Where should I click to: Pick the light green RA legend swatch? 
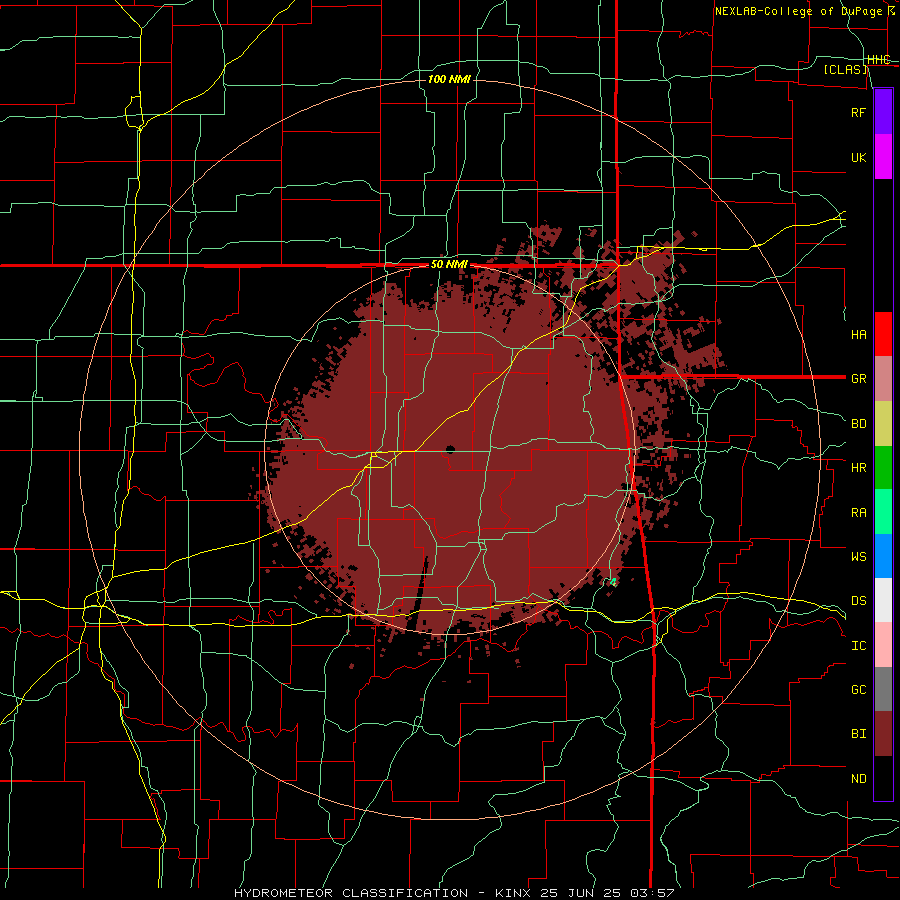click(883, 512)
